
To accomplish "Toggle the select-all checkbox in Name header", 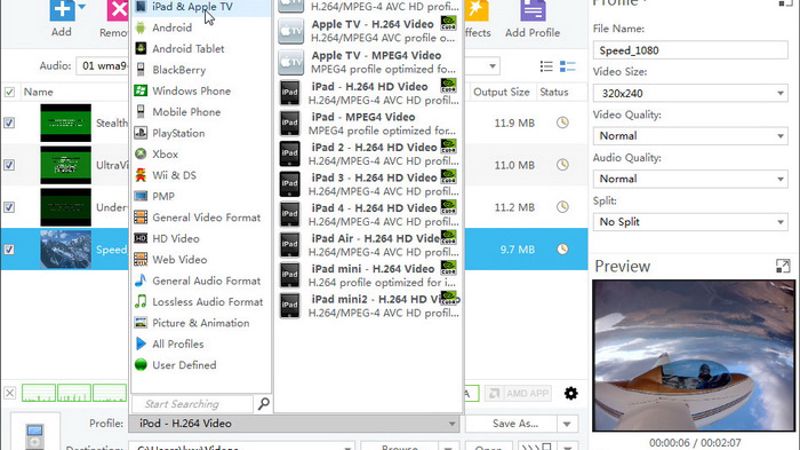I will click(9, 92).
